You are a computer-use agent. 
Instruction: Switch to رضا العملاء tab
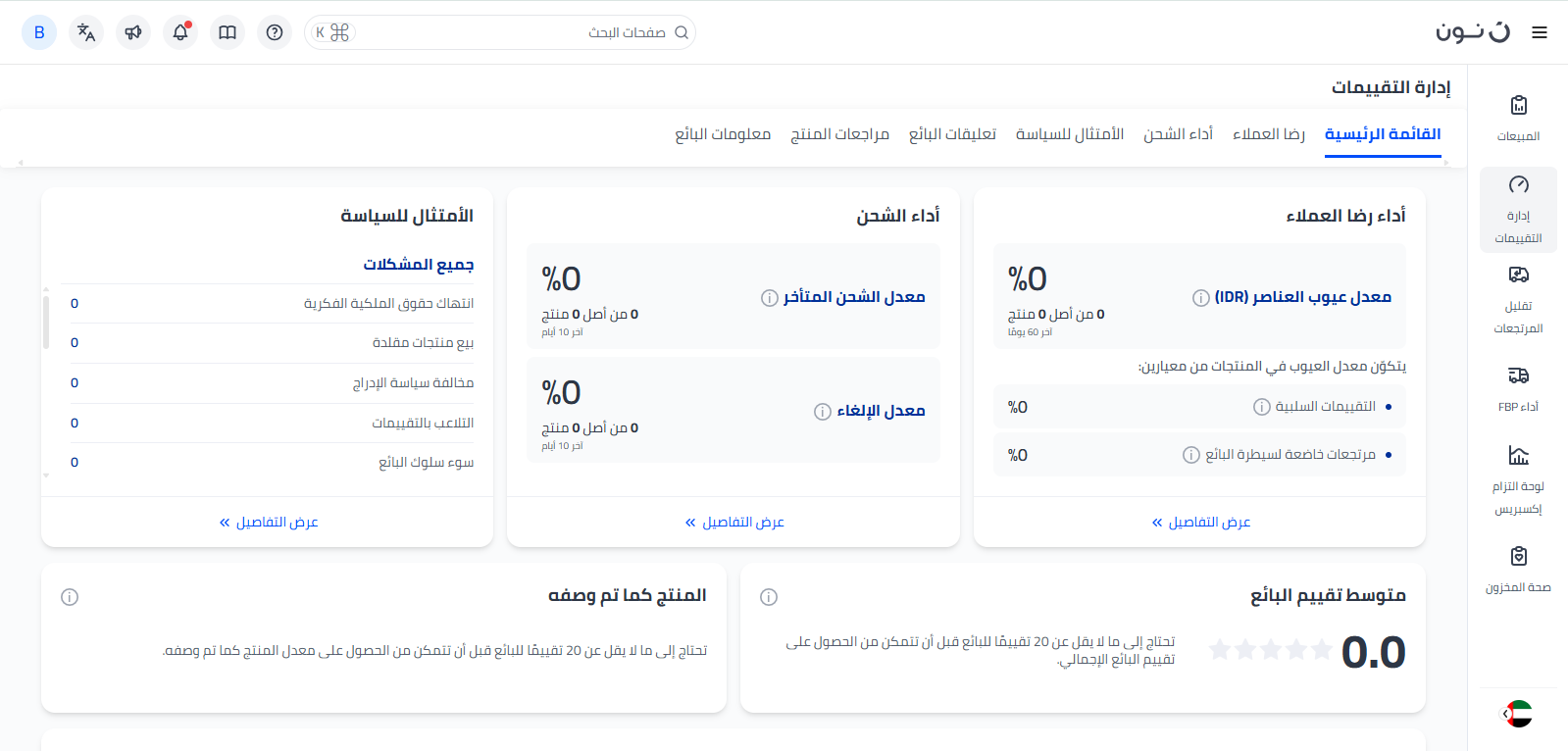(1268, 134)
